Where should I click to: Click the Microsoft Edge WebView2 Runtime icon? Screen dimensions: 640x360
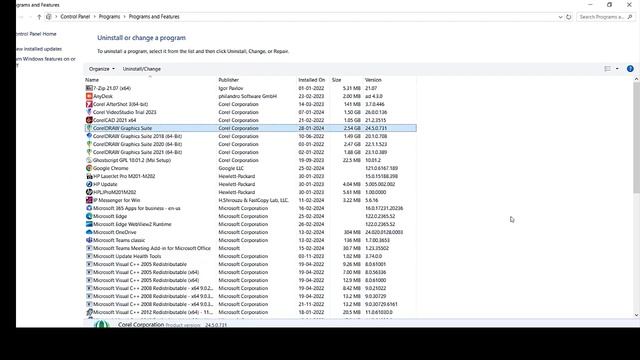tap(89, 224)
